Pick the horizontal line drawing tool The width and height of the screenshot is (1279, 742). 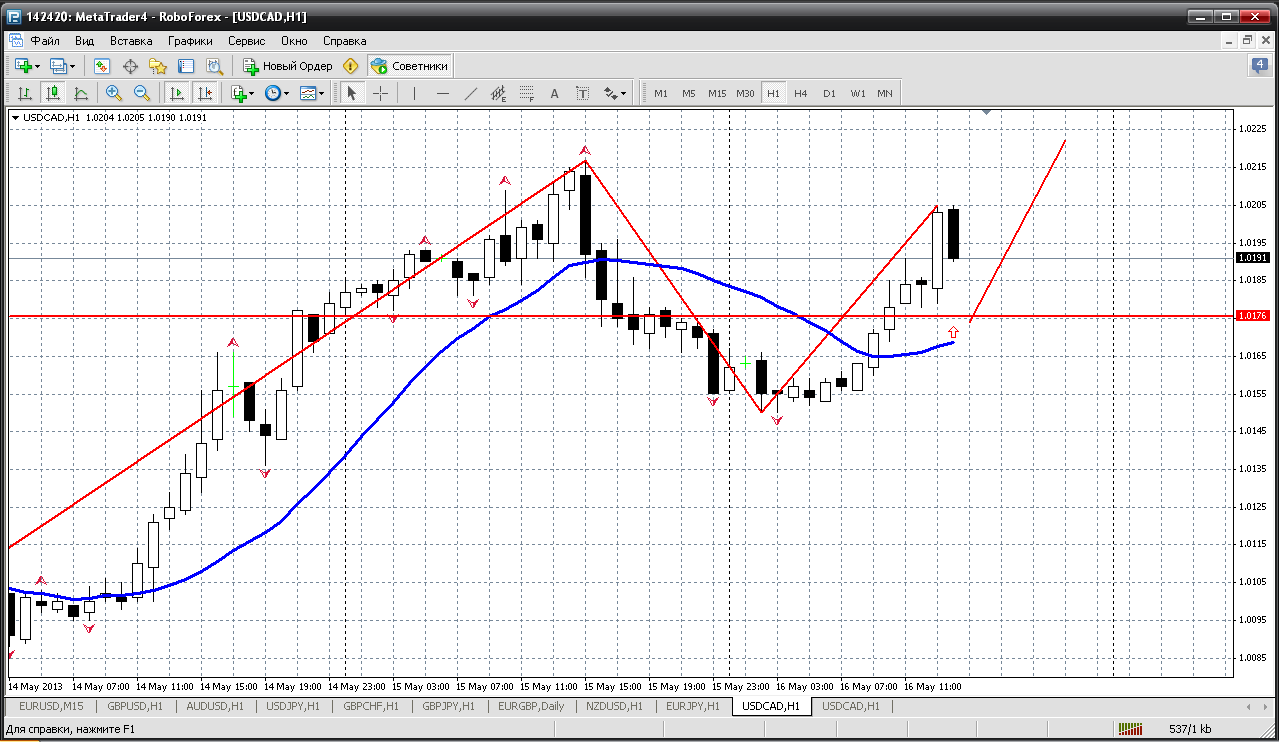(x=443, y=93)
